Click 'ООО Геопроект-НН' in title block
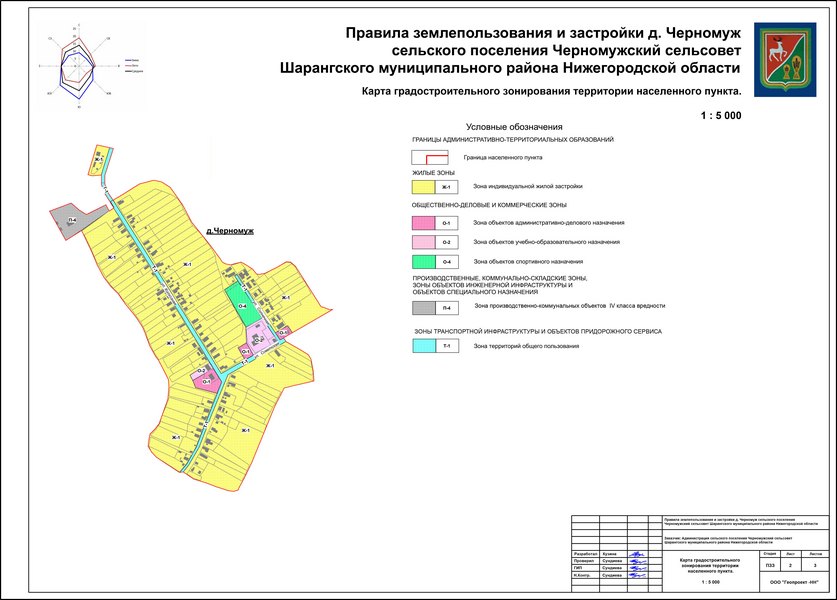The image size is (837, 600). [x=791, y=581]
